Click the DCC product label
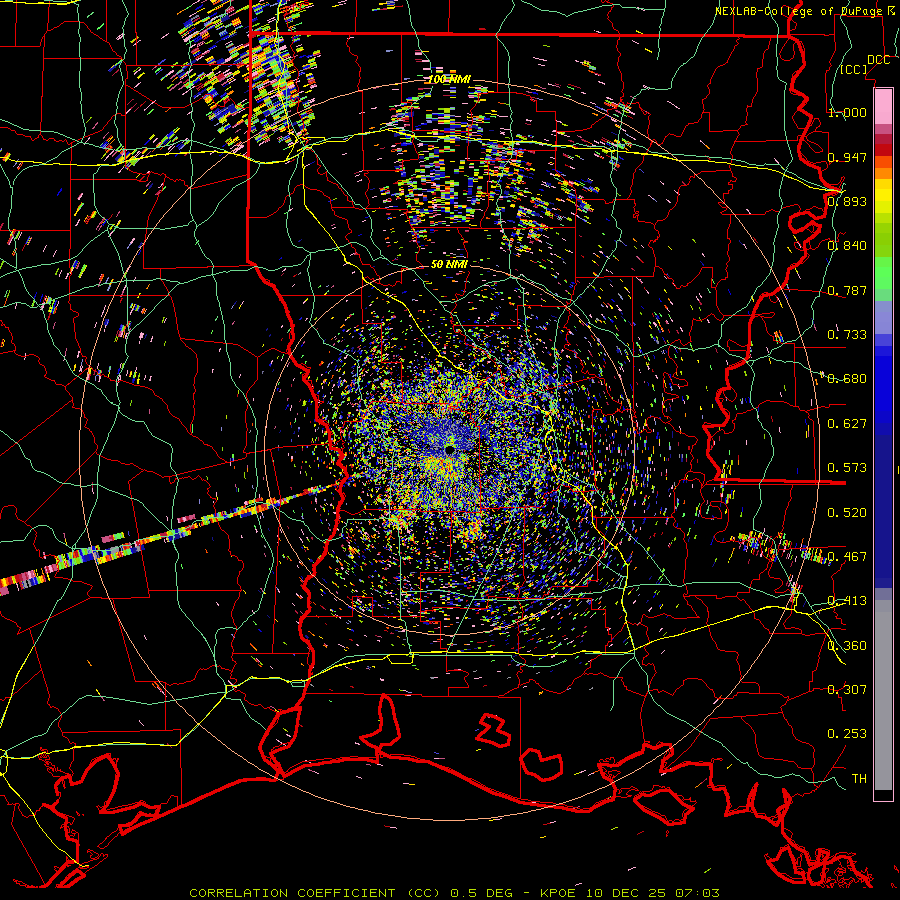900x900 pixels. click(878, 60)
